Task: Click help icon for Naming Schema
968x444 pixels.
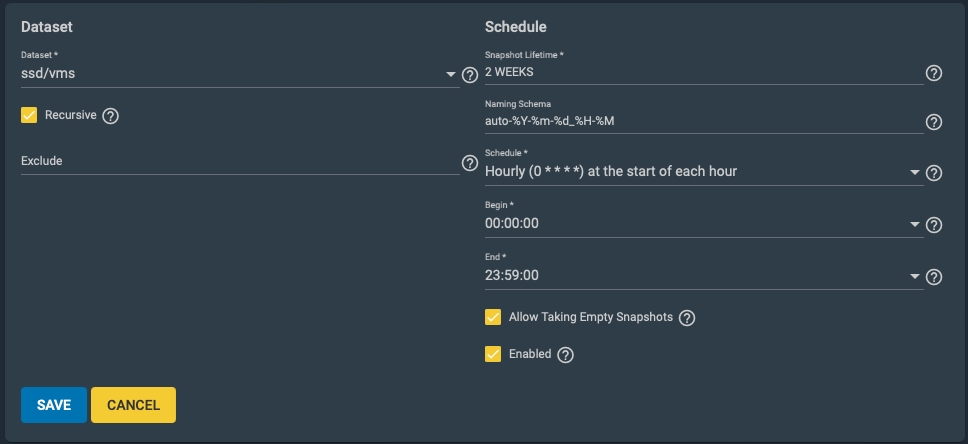Action: click(934, 122)
